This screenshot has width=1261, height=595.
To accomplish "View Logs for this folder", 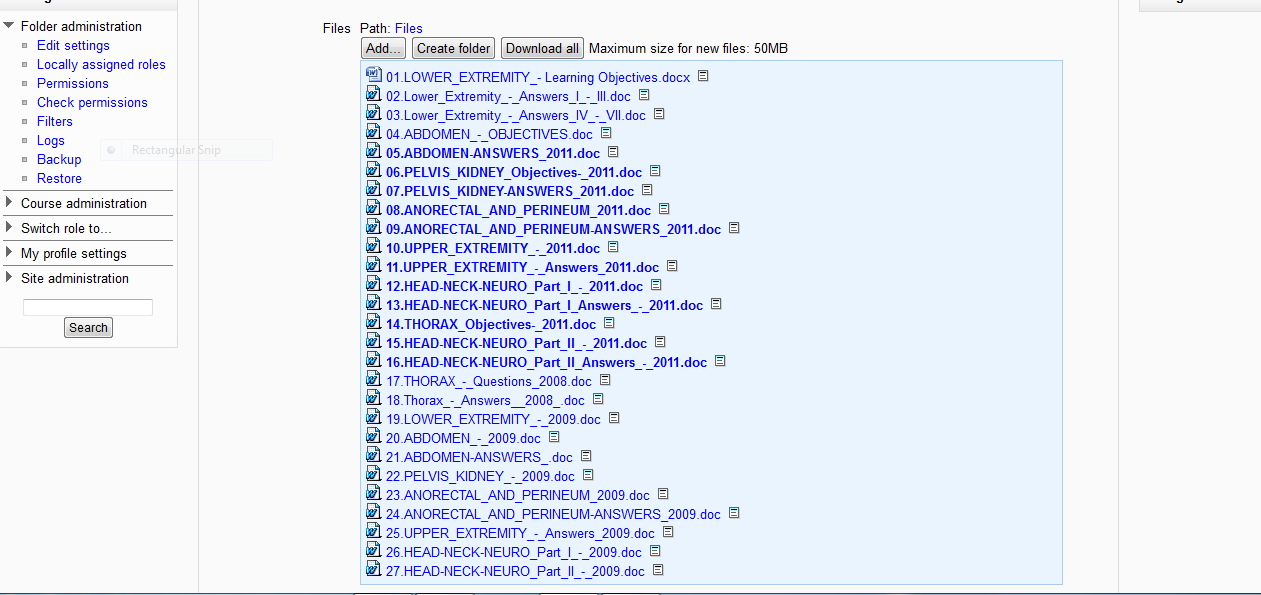I will [x=51, y=140].
